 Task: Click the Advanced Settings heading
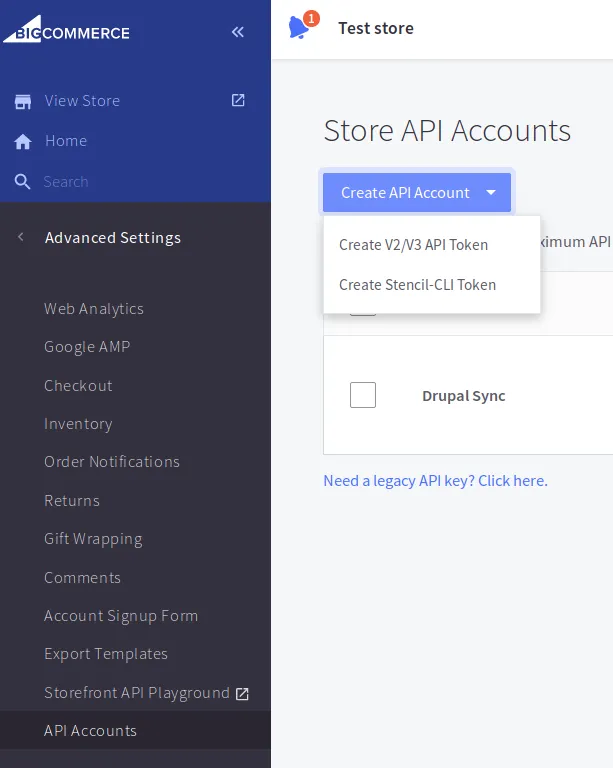pos(113,238)
